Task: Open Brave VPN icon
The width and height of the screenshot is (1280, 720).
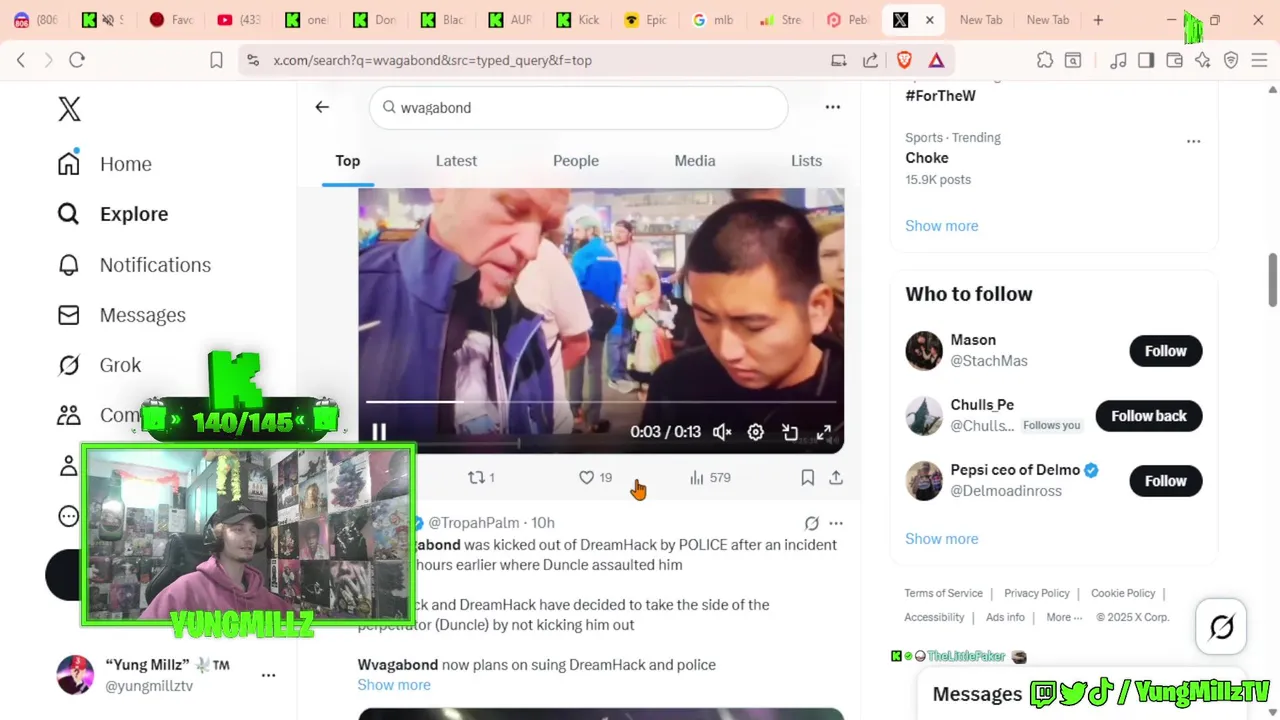Action: pyautogui.click(x=1231, y=60)
